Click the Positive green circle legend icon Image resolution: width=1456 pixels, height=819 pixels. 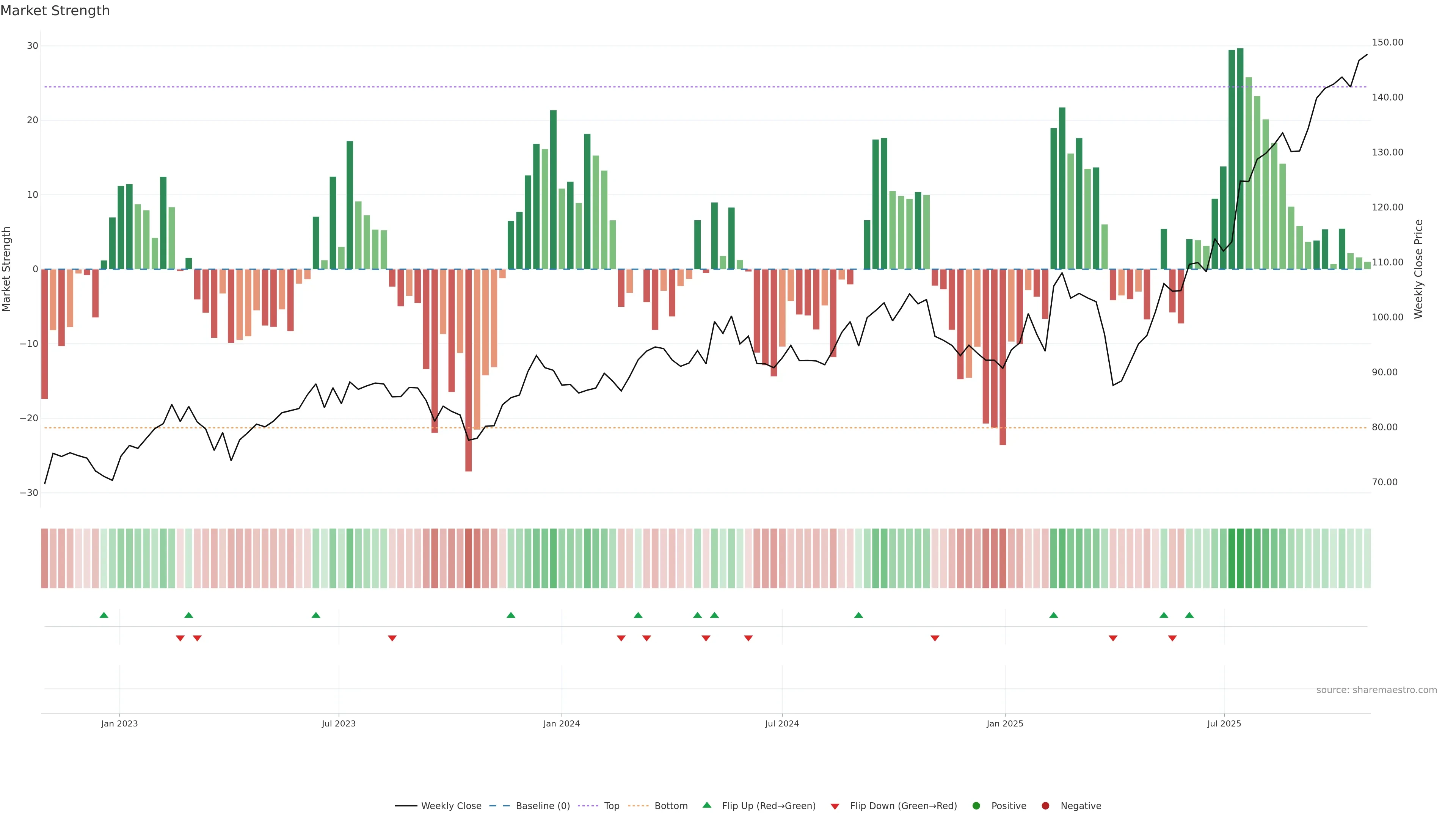[976, 806]
